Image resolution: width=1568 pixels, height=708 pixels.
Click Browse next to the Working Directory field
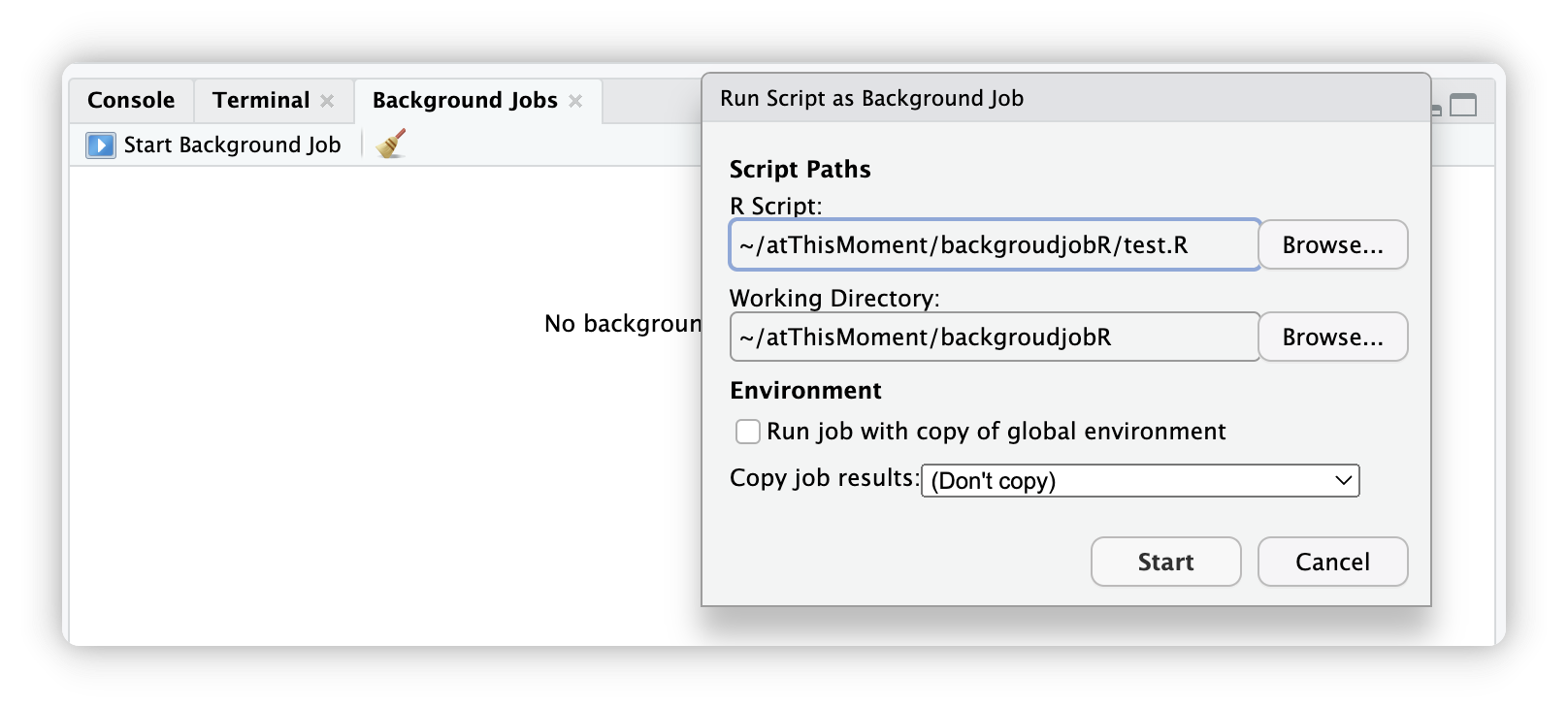click(1333, 337)
